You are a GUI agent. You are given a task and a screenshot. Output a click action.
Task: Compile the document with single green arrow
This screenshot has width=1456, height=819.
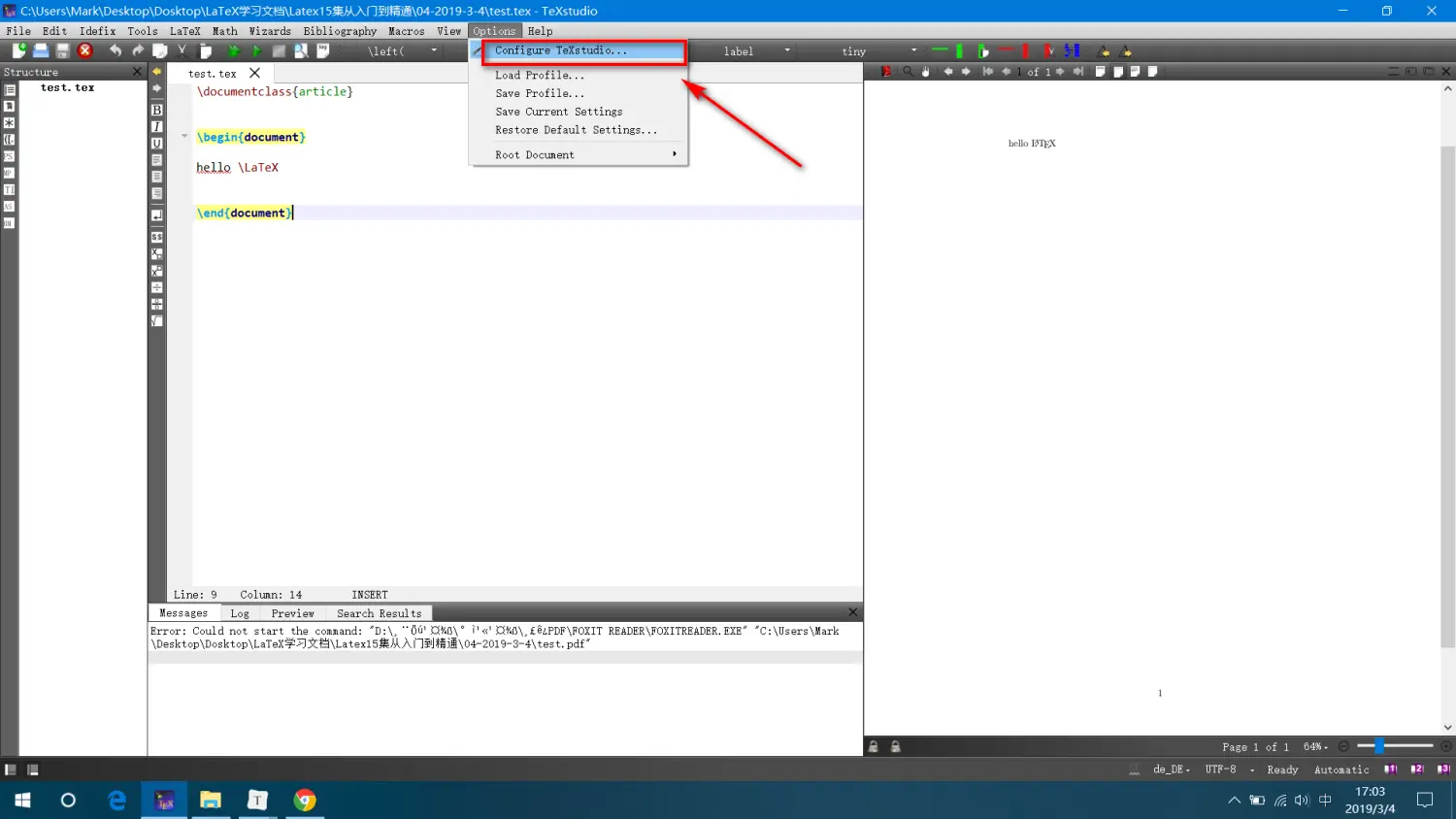point(256,50)
